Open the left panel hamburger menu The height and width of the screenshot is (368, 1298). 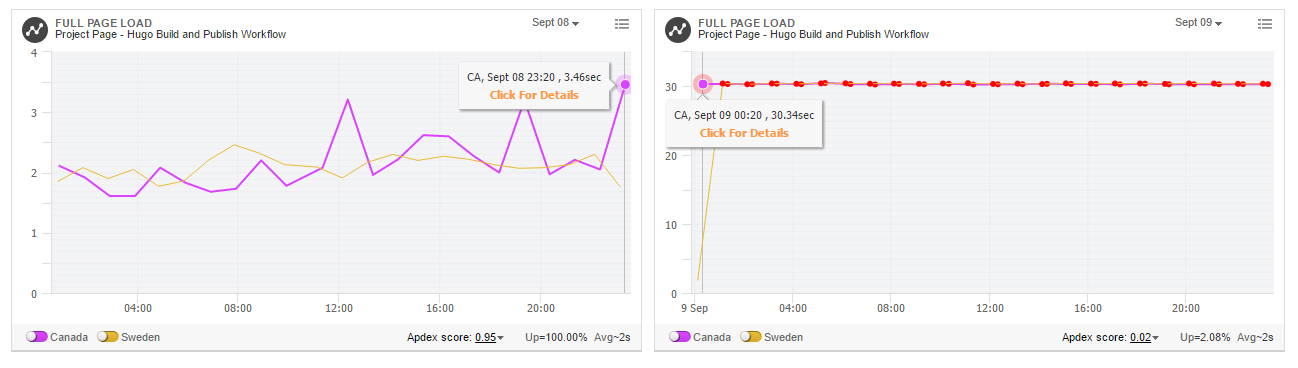622,23
